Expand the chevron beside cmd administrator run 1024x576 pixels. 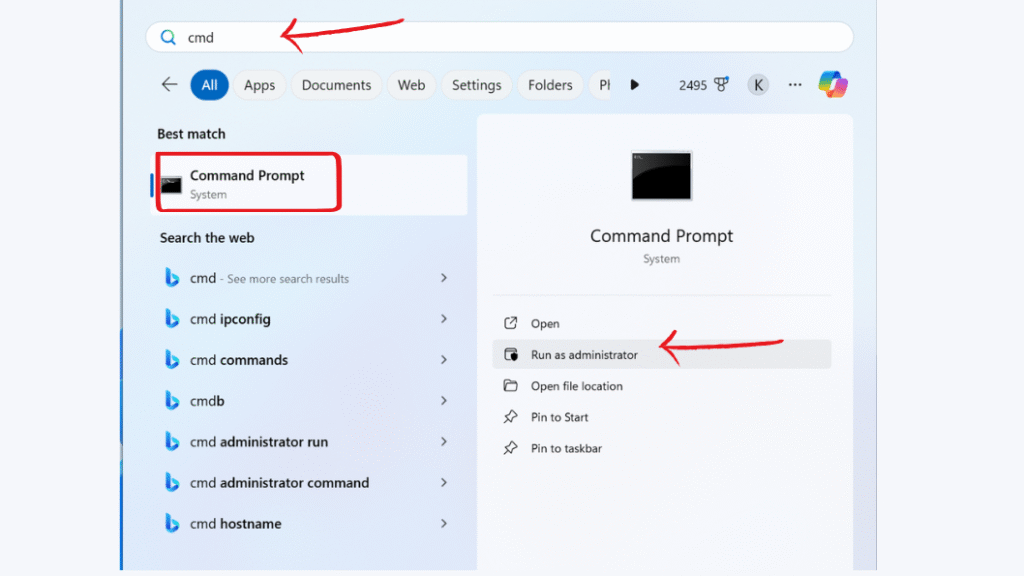444,441
